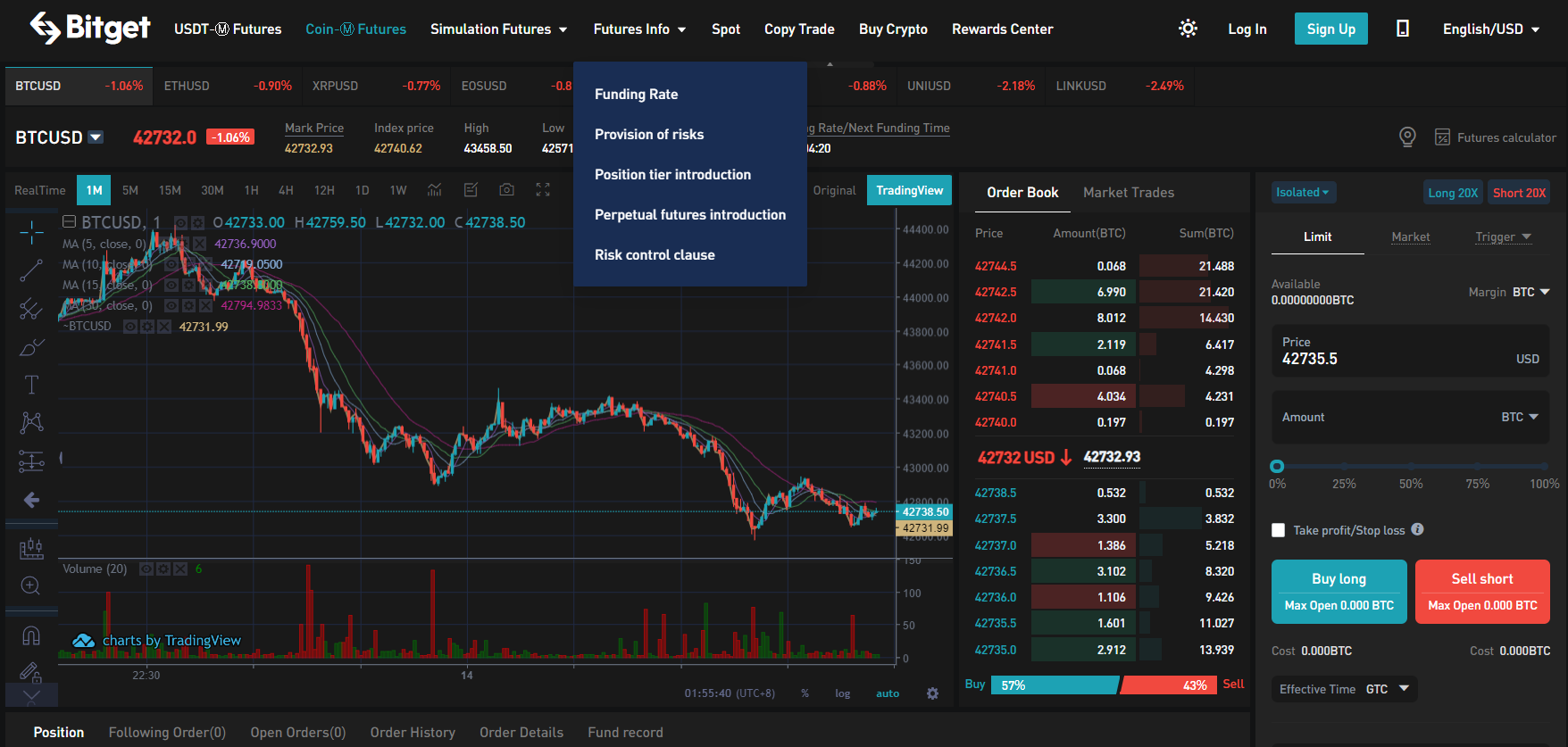Open settings gear for MA 15 indicator
This screenshot has height=747, width=1568.
point(189,285)
